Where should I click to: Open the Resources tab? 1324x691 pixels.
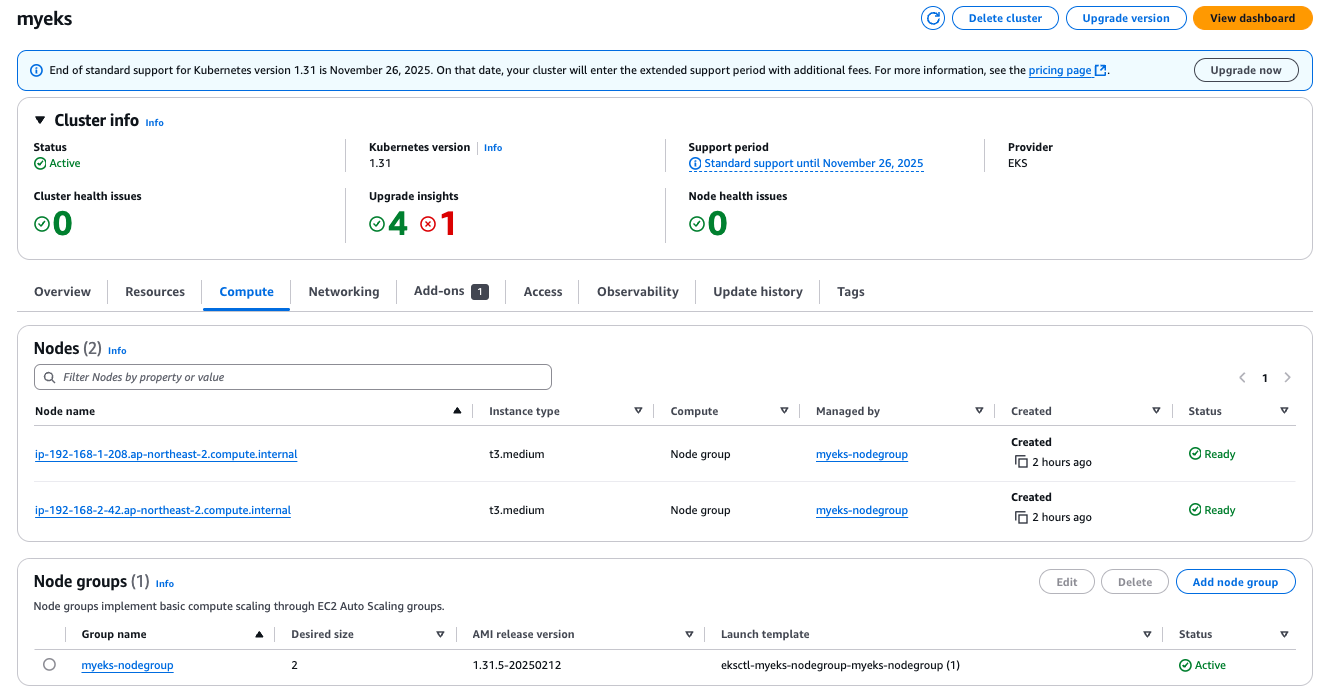(x=155, y=292)
